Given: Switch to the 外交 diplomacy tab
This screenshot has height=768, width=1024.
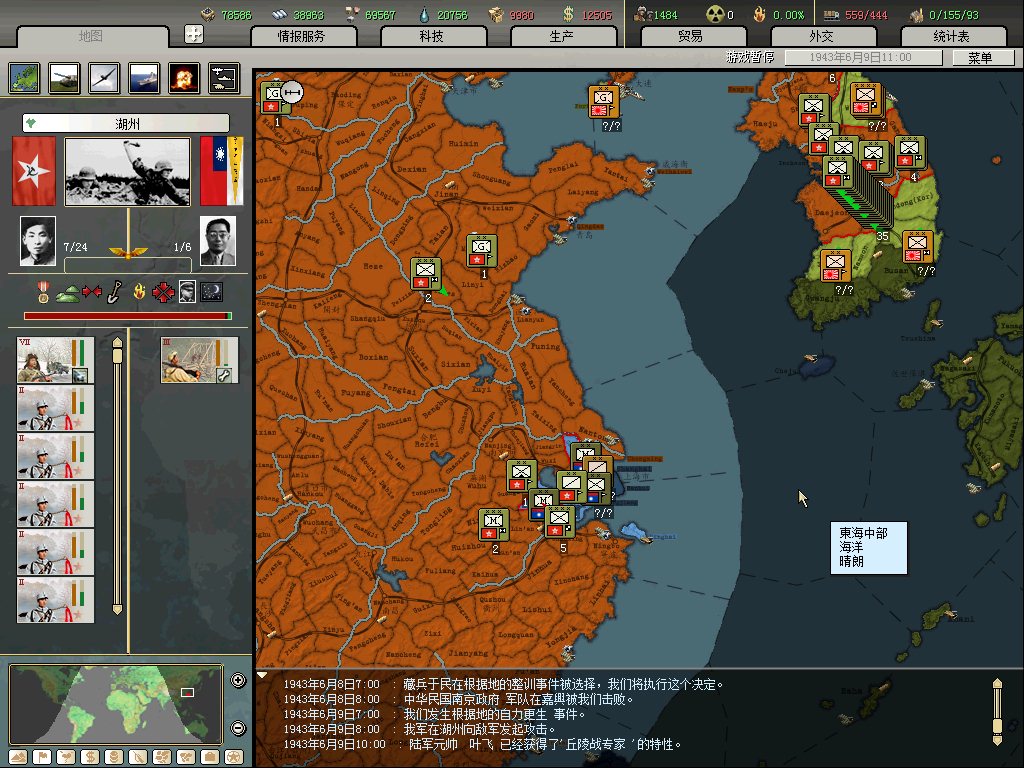Looking at the screenshot, I should click(819, 36).
